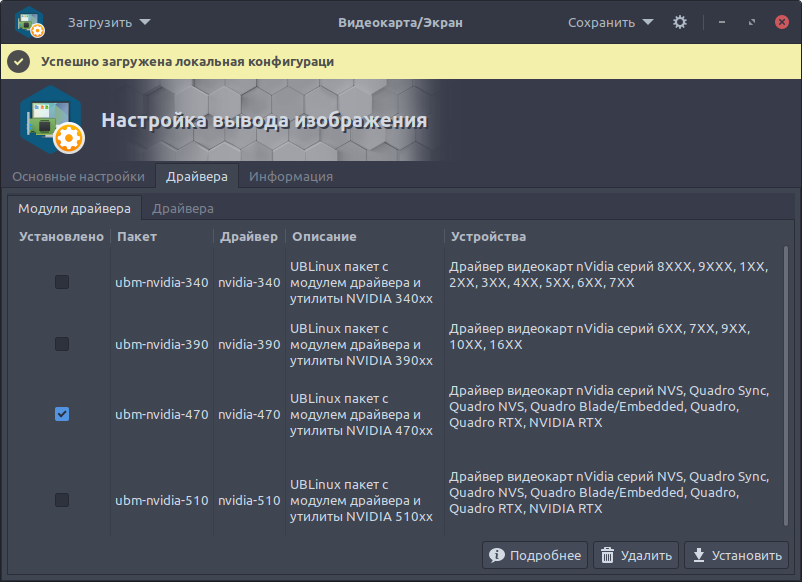The height and width of the screenshot is (582, 802).
Task: Restore the window size
Action: point(752,22)
